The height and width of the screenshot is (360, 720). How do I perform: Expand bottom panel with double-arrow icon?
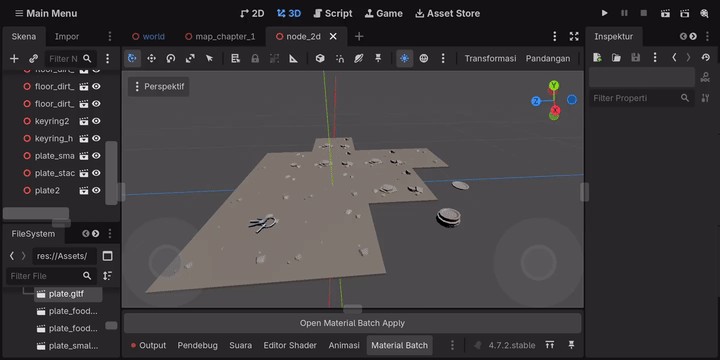tap(550, 345)
